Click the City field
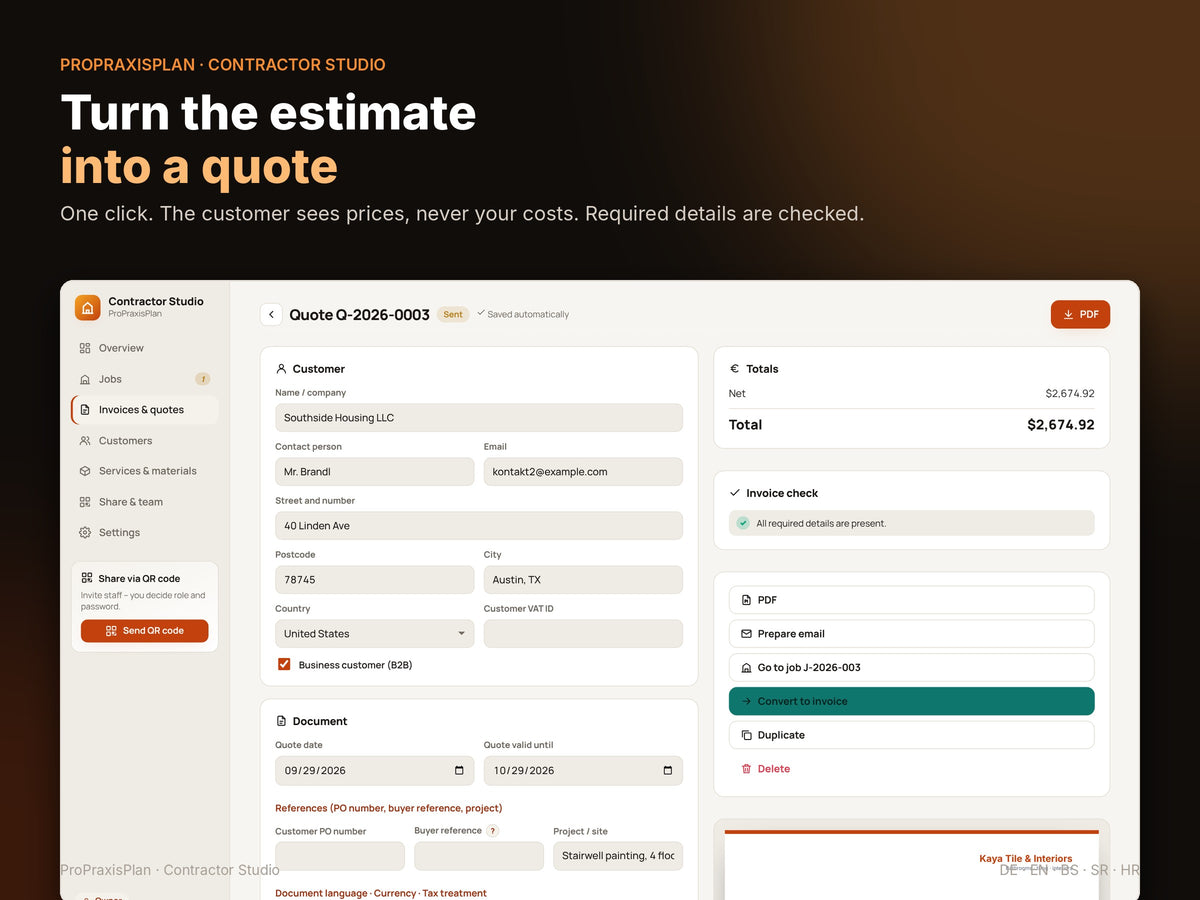The image size is (1200, 900). (x=583, y=580)
